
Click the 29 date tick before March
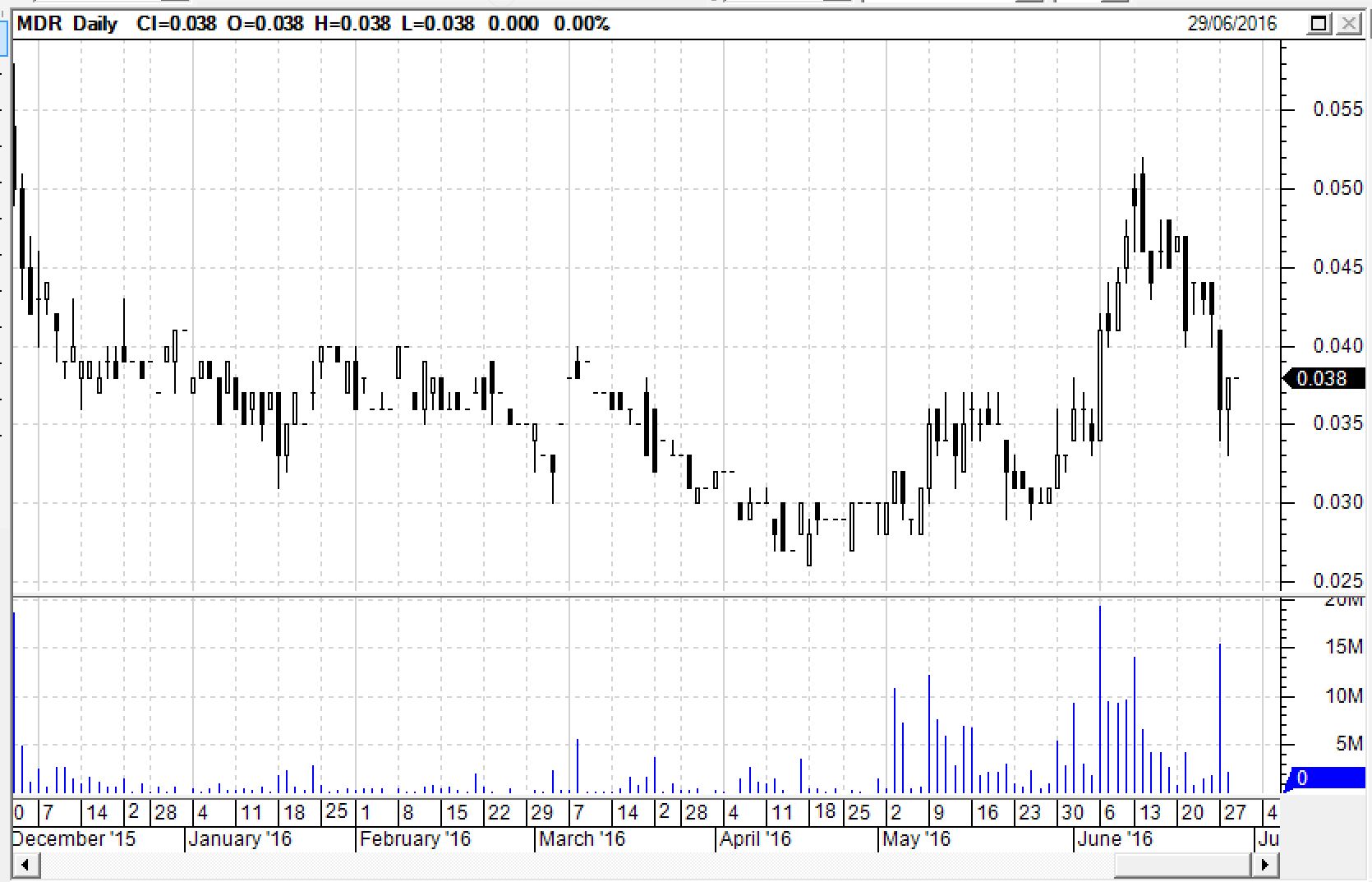tap(541, 813)
